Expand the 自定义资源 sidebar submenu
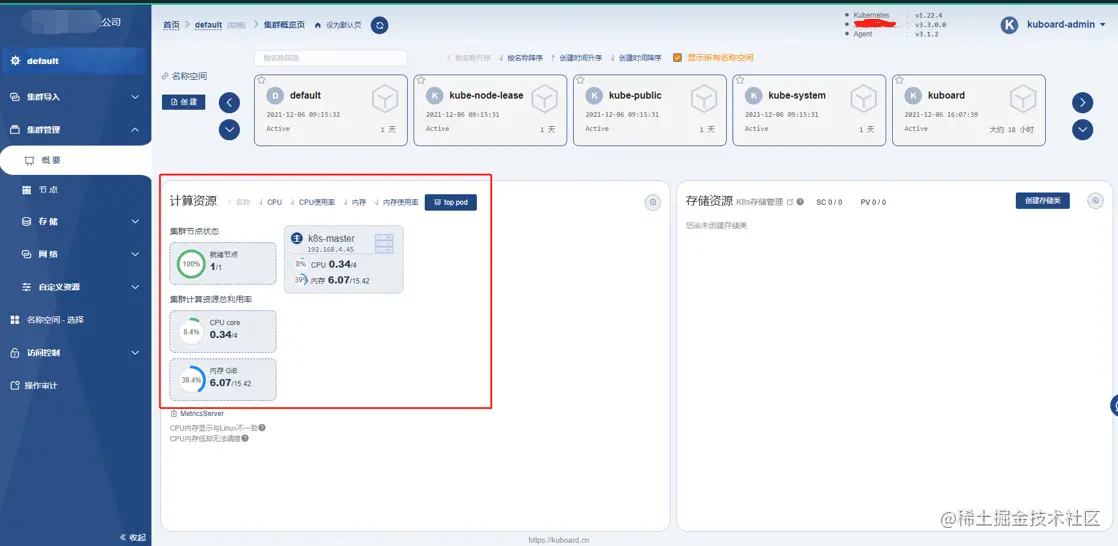This screenshot has height=546, width=1118. tap(76, 287)
